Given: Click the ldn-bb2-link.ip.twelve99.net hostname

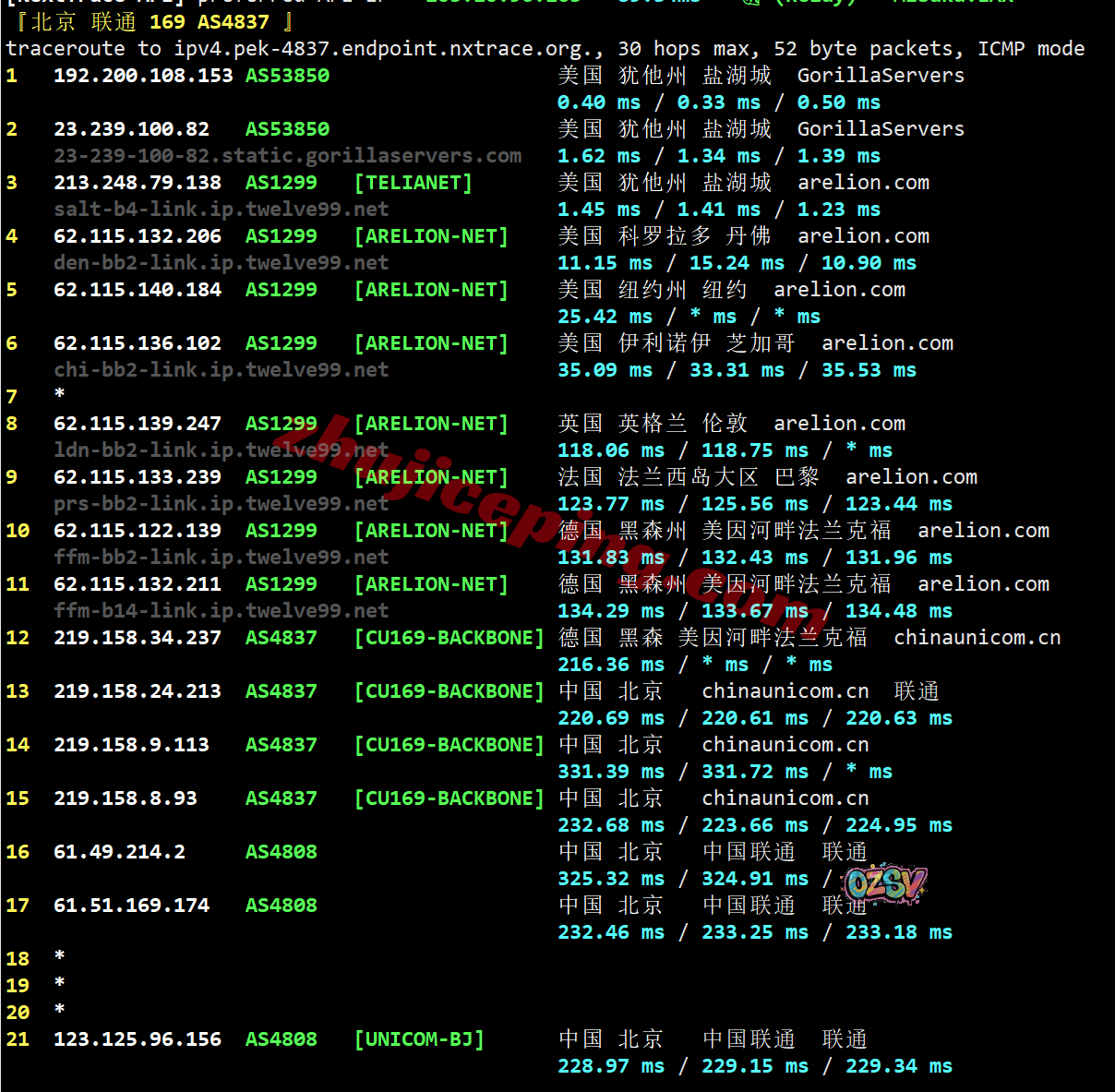Looking at the screenshot, I should coord(221,450).
